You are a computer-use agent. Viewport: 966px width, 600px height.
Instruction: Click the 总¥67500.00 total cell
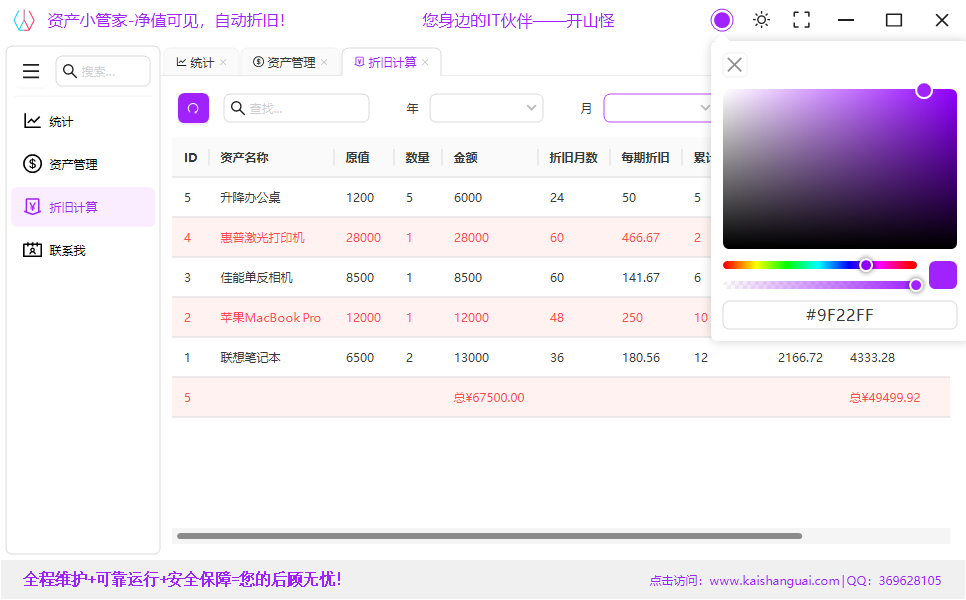(x=489, y=398)
